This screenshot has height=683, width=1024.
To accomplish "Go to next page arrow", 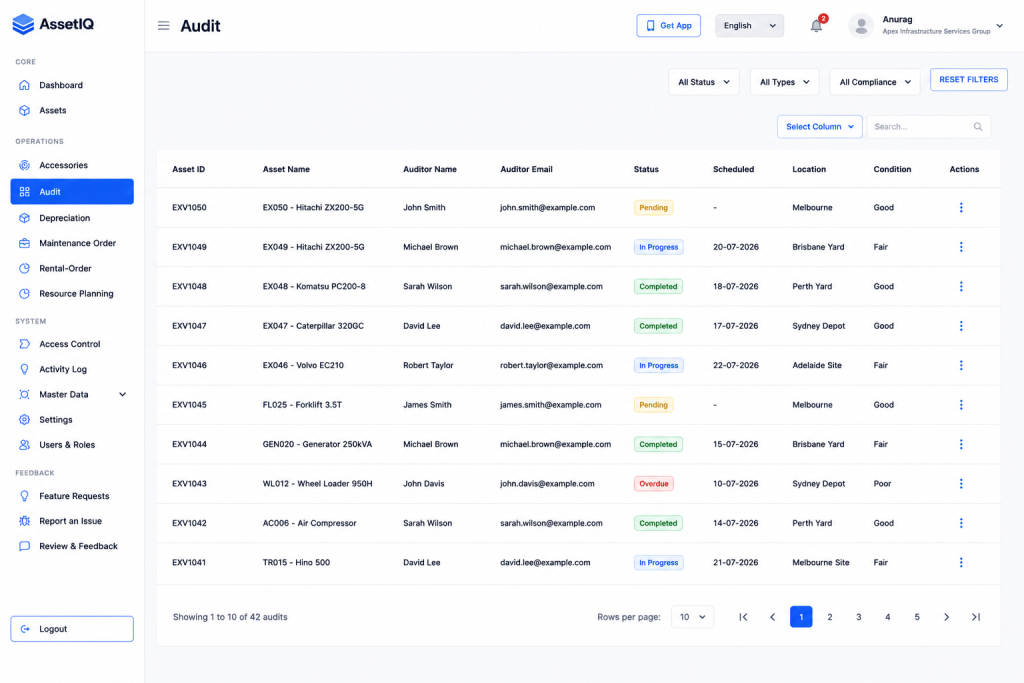I will [x=946, y=617].
